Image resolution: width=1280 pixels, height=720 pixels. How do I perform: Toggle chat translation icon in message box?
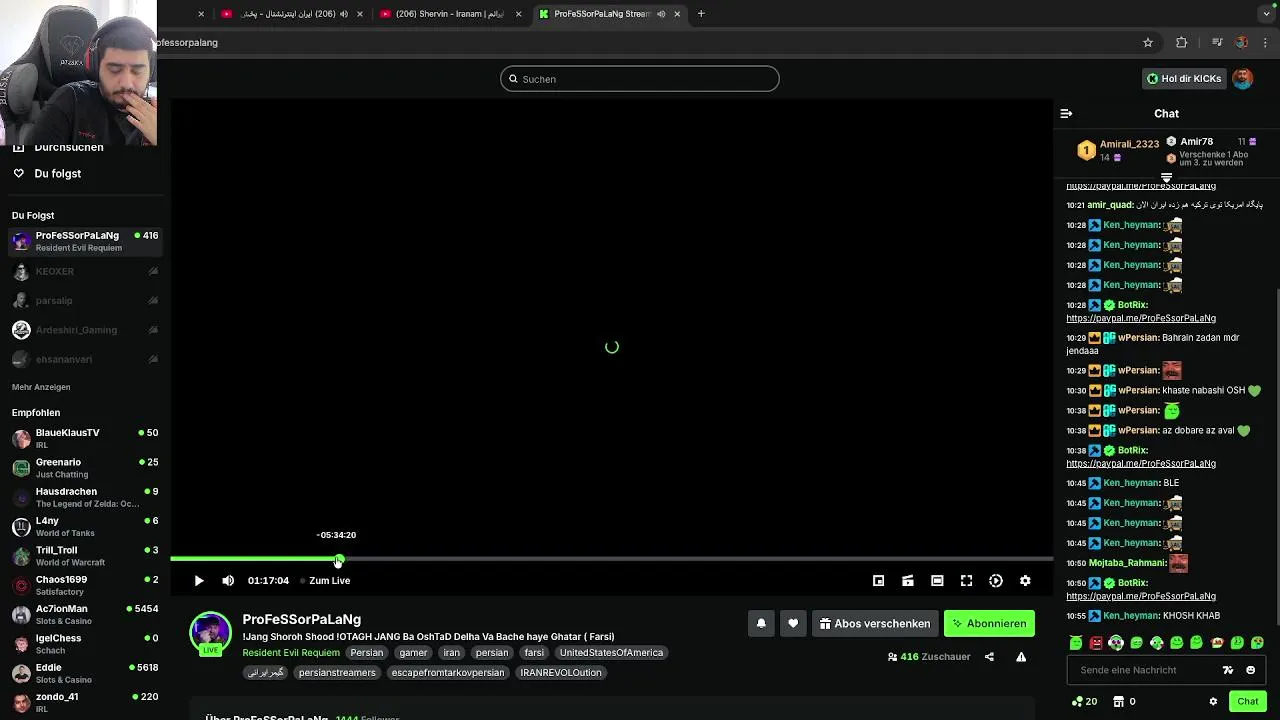(1228, 670)
